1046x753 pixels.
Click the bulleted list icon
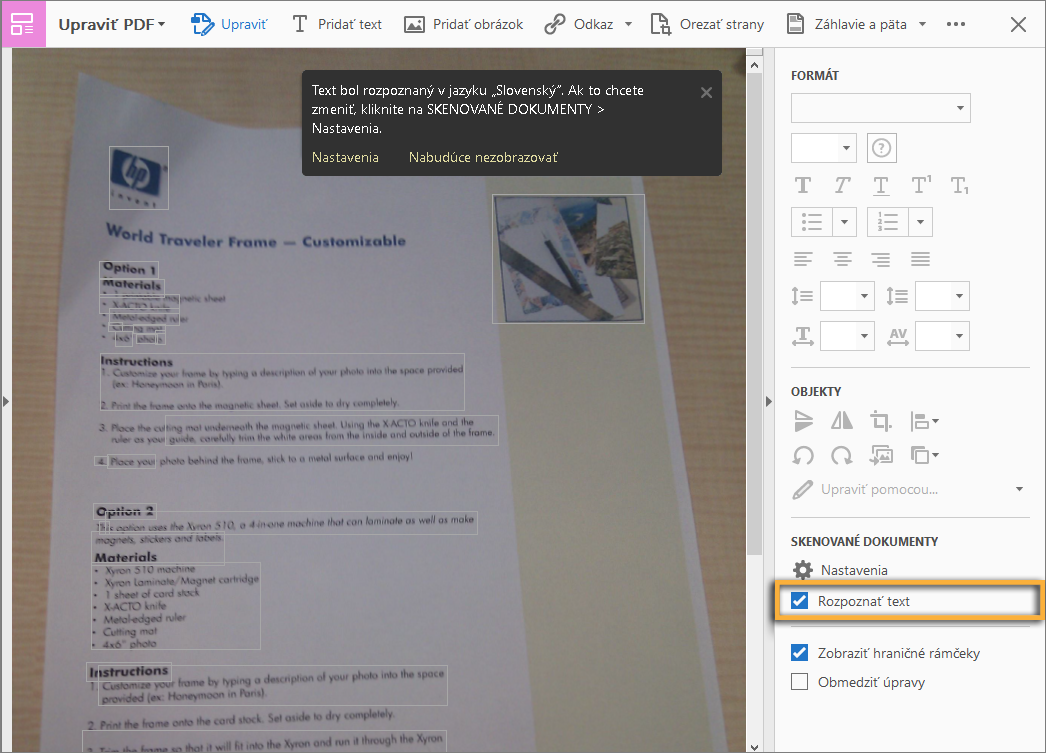click(811, 222)
